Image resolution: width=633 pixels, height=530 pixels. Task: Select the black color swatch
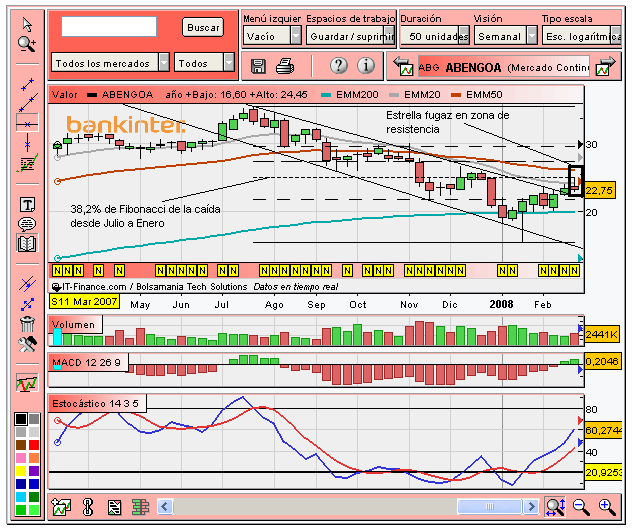coord(21,419)
